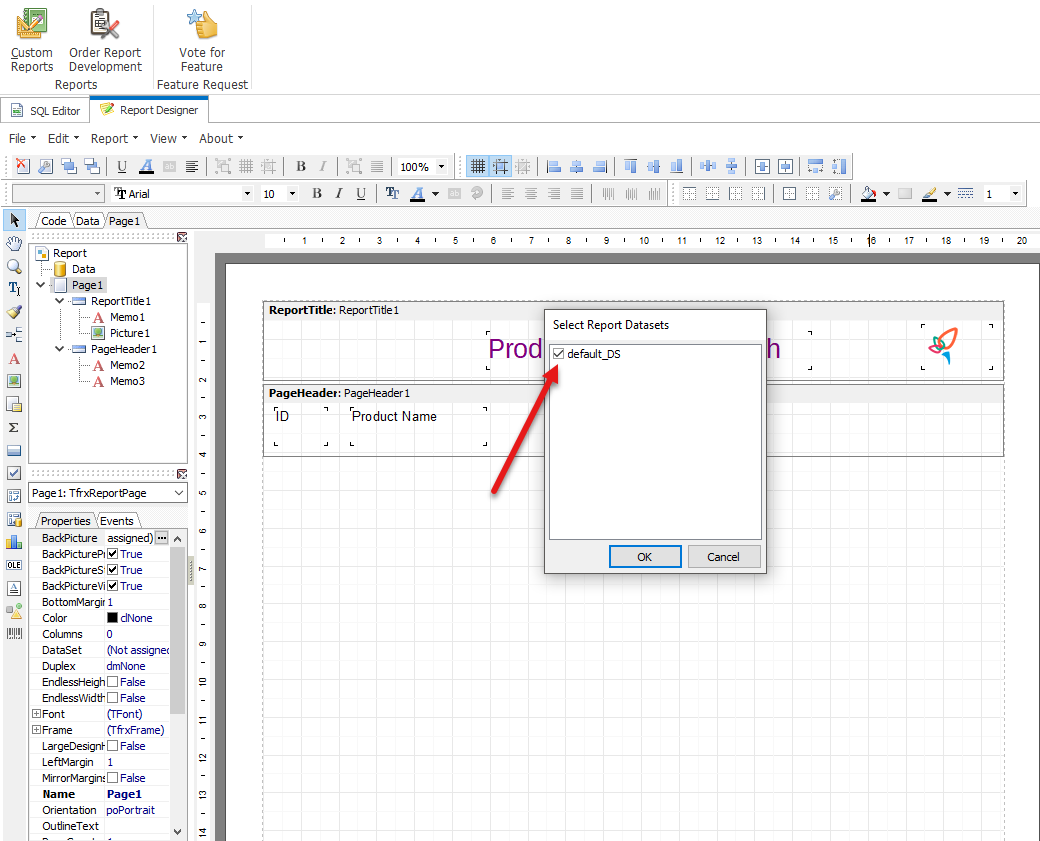
Task: Insert a Picture object from the toolbar
Action: point(14,381)
